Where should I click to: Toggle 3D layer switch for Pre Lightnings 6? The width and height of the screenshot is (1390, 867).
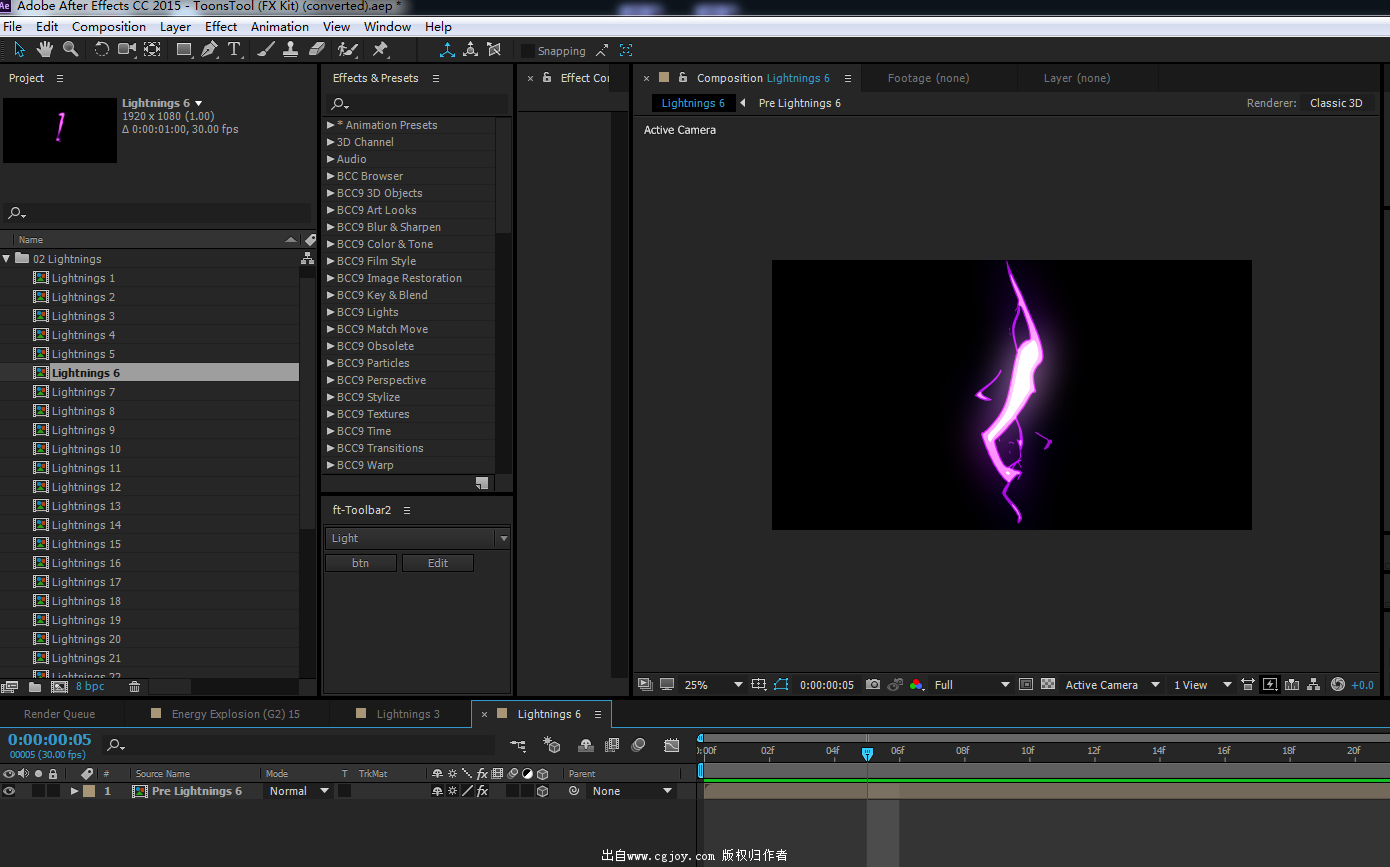coord(542,791)
